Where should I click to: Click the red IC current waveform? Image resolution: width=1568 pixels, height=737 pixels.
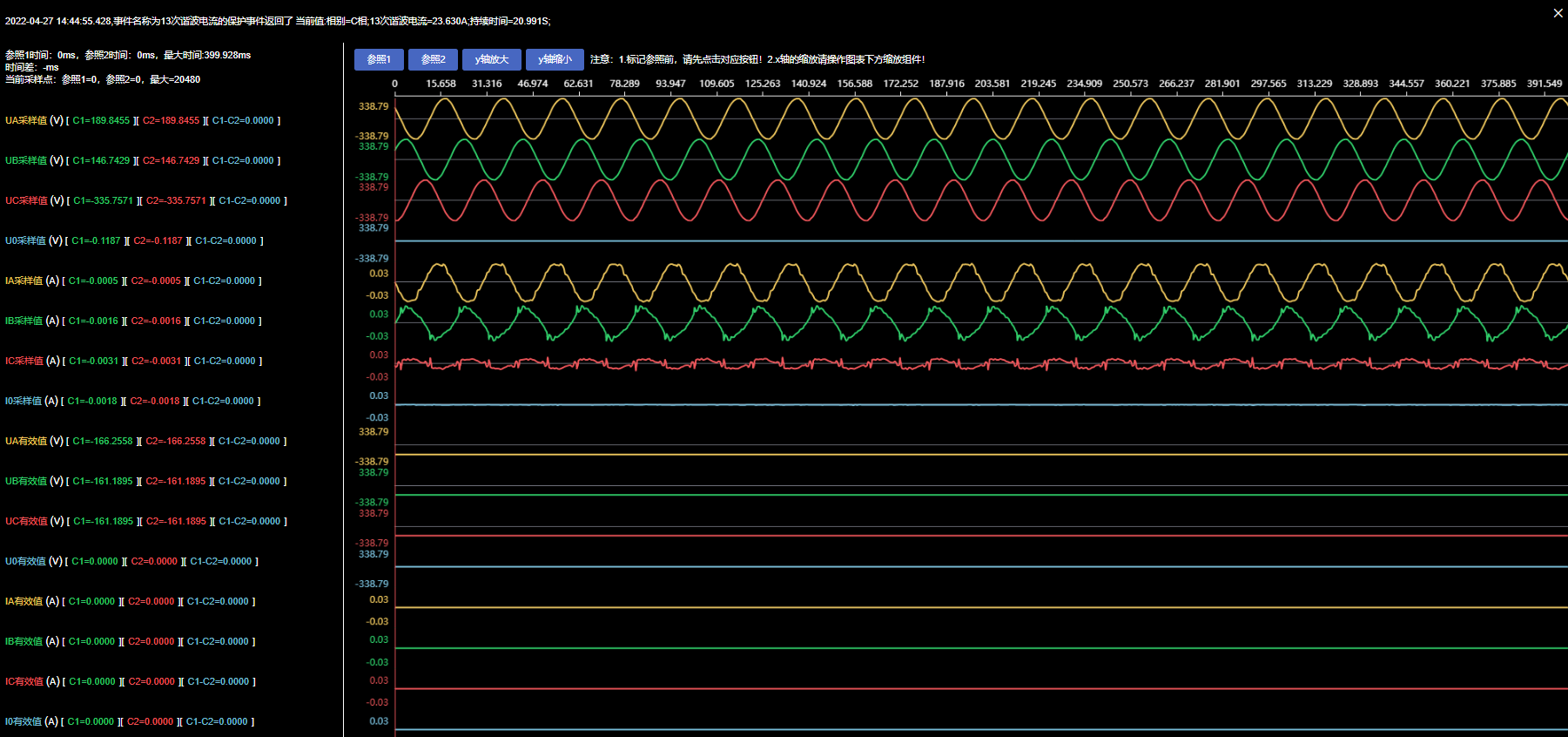pos(981,363)
